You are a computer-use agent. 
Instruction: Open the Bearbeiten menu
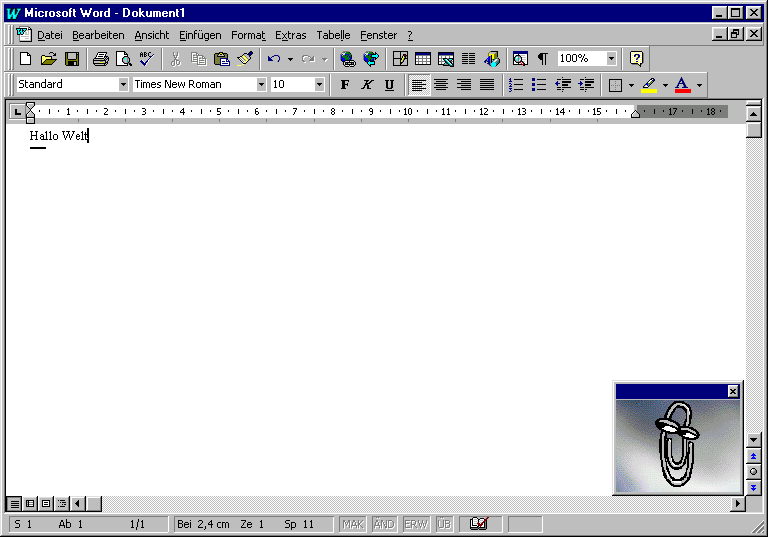tap(98, 35)
